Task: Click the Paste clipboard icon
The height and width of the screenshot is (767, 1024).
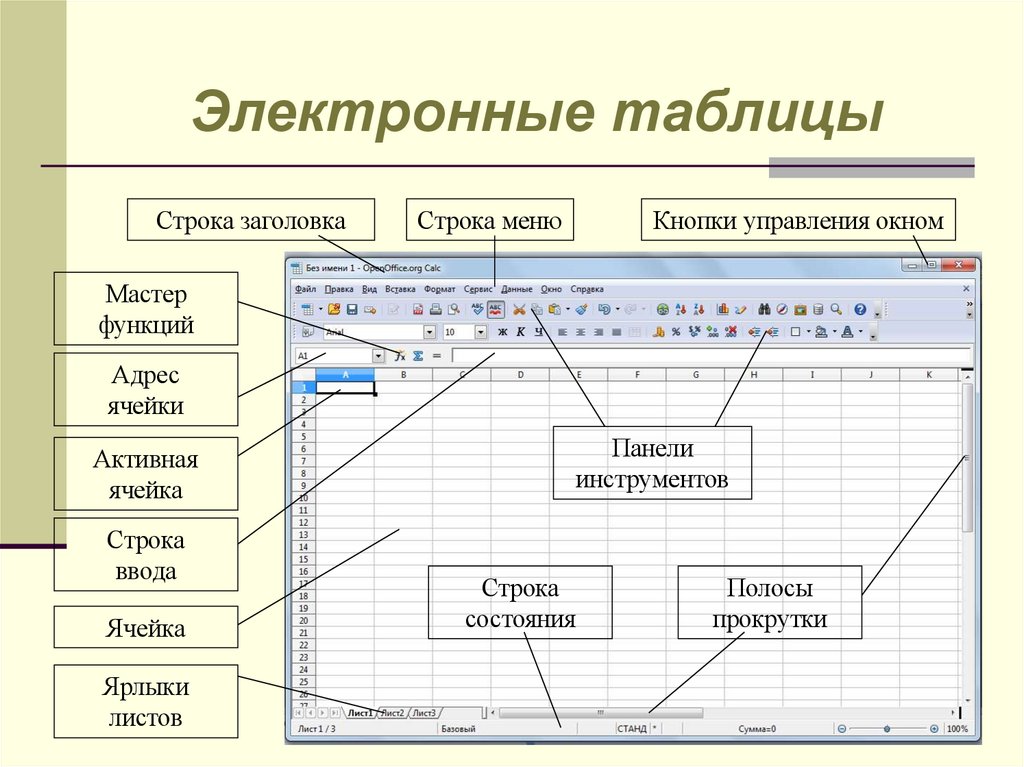Action: coord(554,309)
